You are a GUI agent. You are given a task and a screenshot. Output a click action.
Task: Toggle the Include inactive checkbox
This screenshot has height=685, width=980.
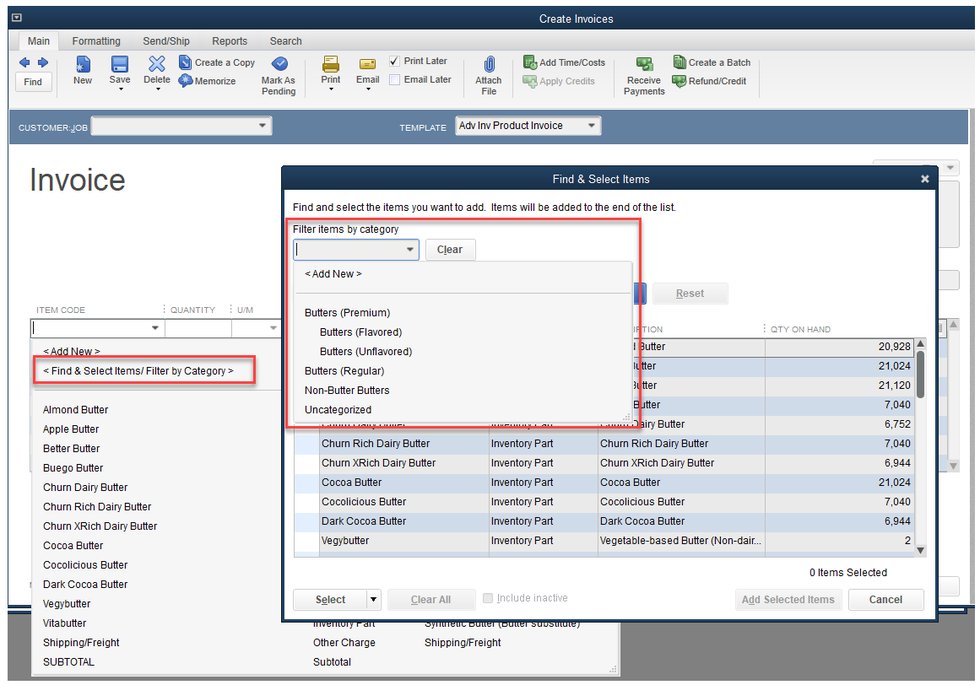(488, 598)
